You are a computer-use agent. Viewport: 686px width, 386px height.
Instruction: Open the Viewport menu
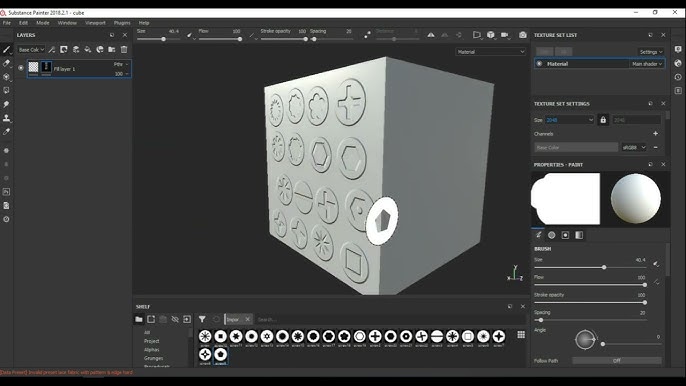pos(95,23)
